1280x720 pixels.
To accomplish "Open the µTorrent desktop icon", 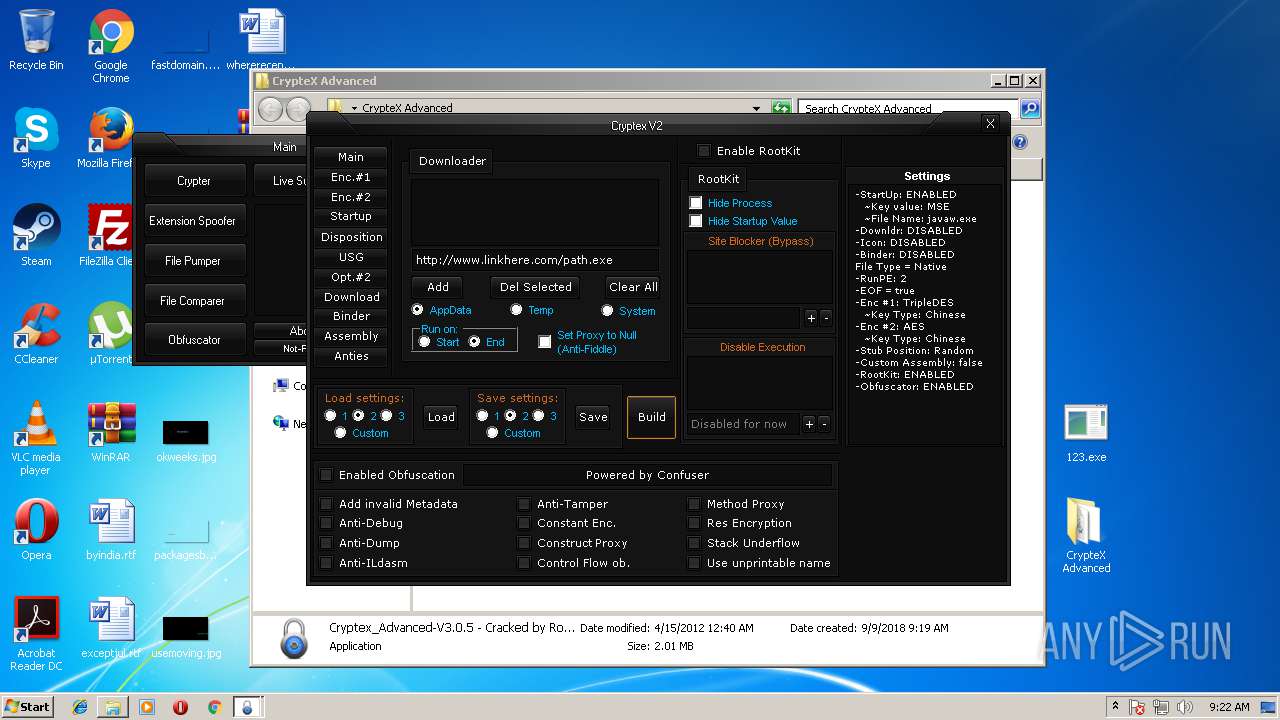I will (111, 334).
